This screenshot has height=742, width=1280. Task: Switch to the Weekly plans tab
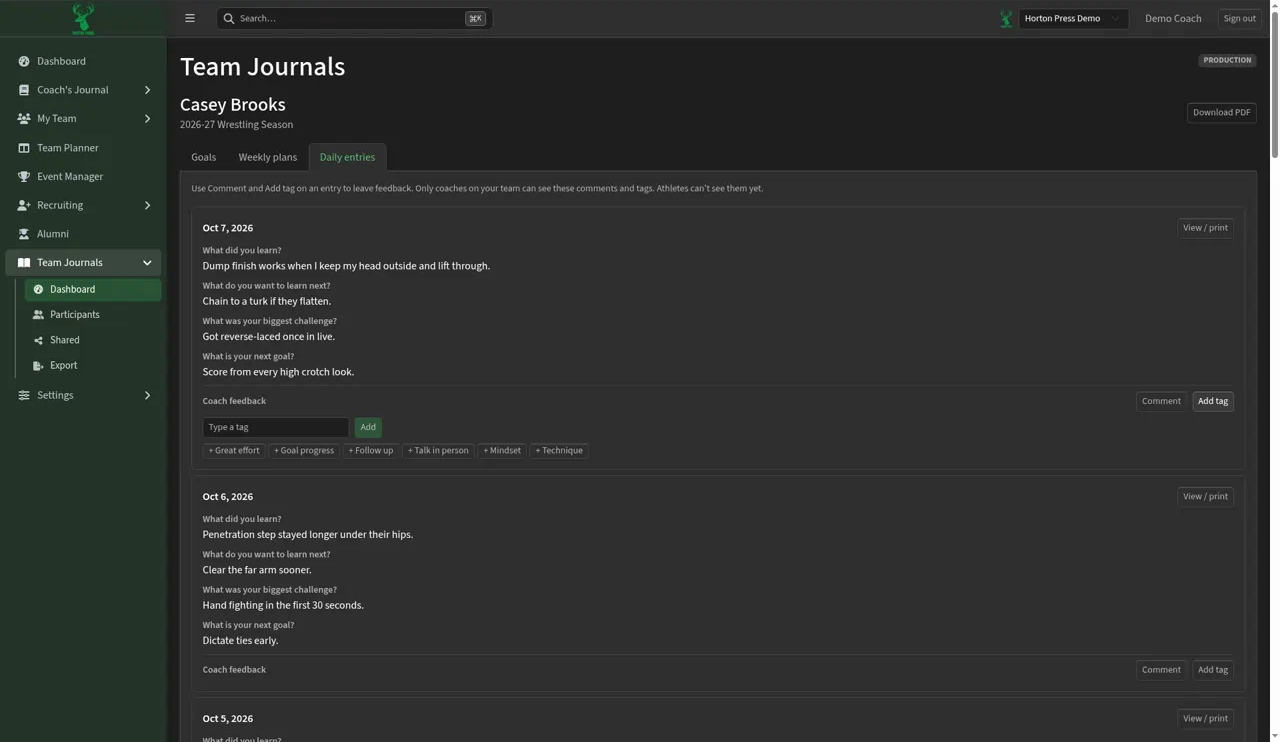point(268,157)
